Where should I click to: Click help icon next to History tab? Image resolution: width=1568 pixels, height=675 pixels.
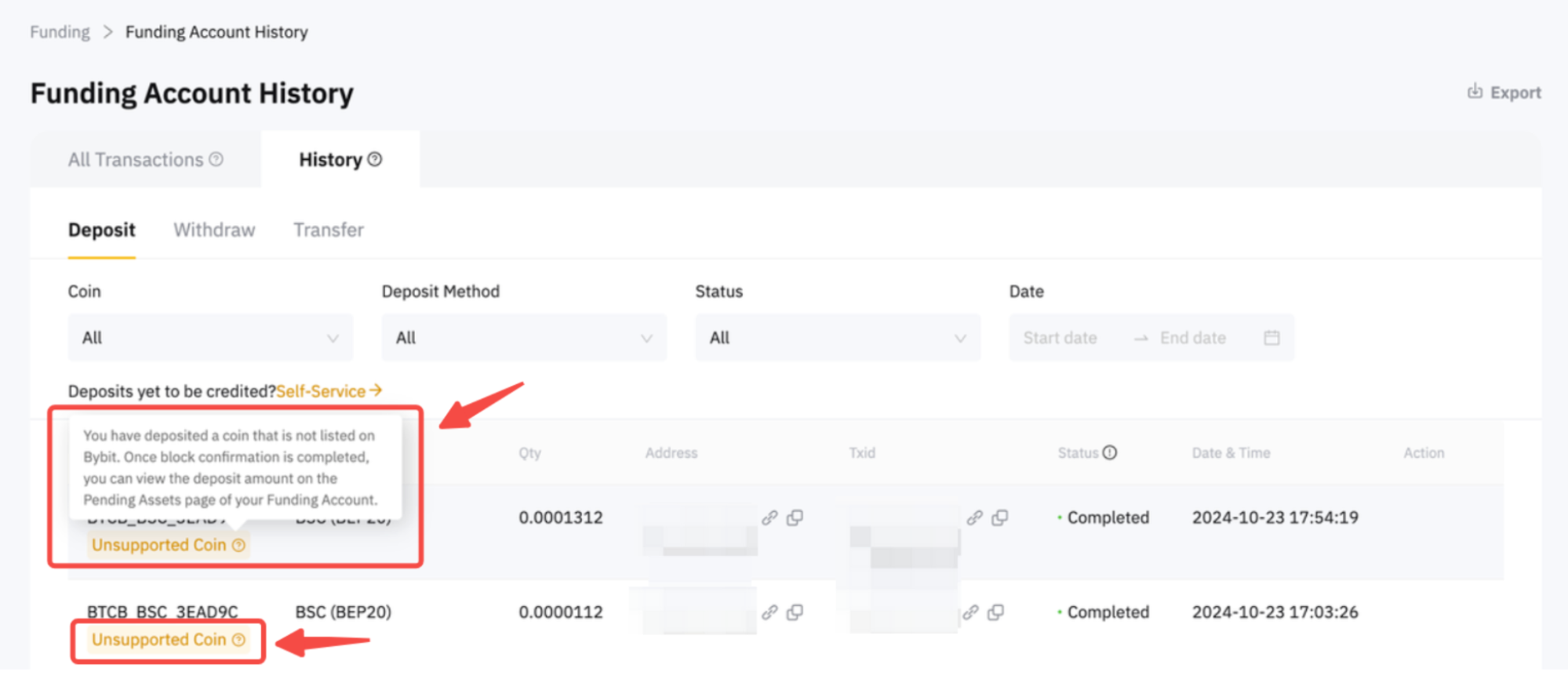[375, 159]
